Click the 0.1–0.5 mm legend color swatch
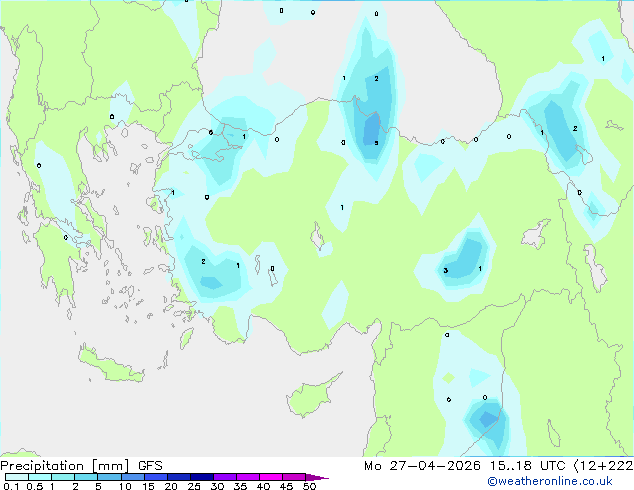 click(17, 477)
